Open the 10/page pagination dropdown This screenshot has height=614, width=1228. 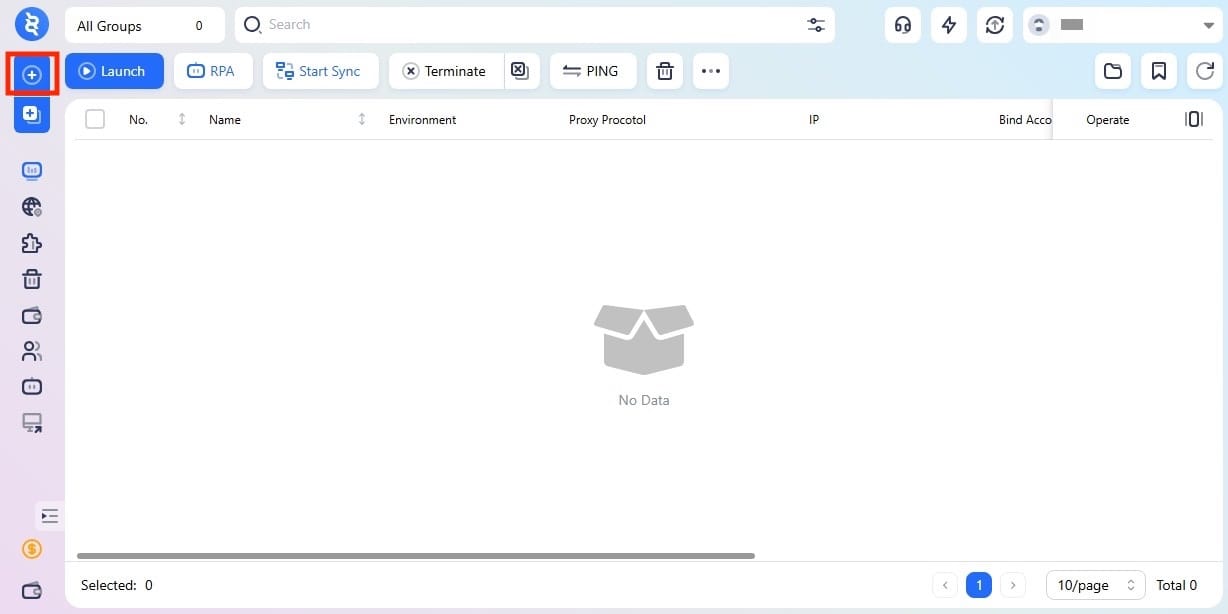[x=1094, y=585]
